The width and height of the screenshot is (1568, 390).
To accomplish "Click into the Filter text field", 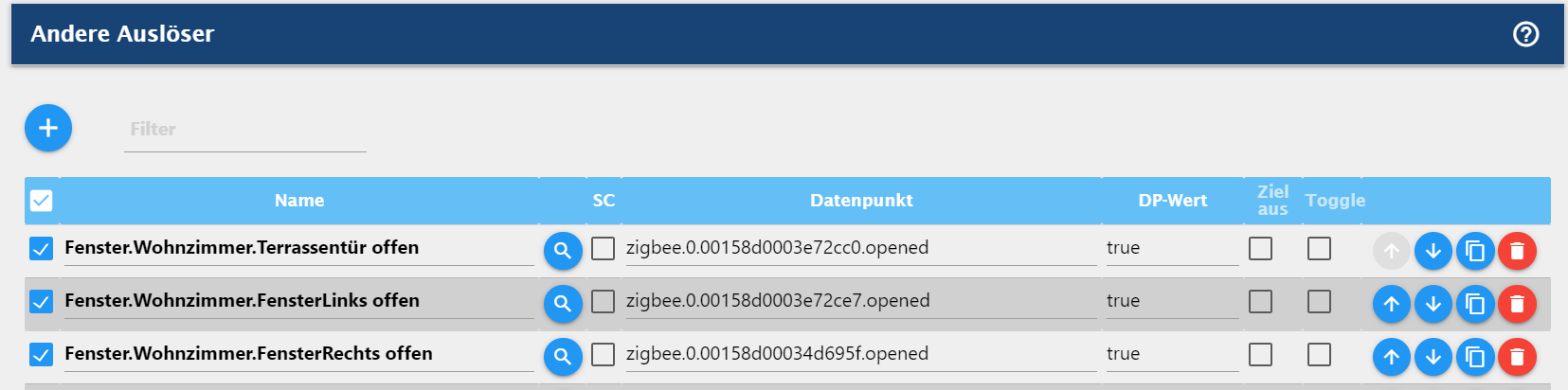I will pos(244,130).
